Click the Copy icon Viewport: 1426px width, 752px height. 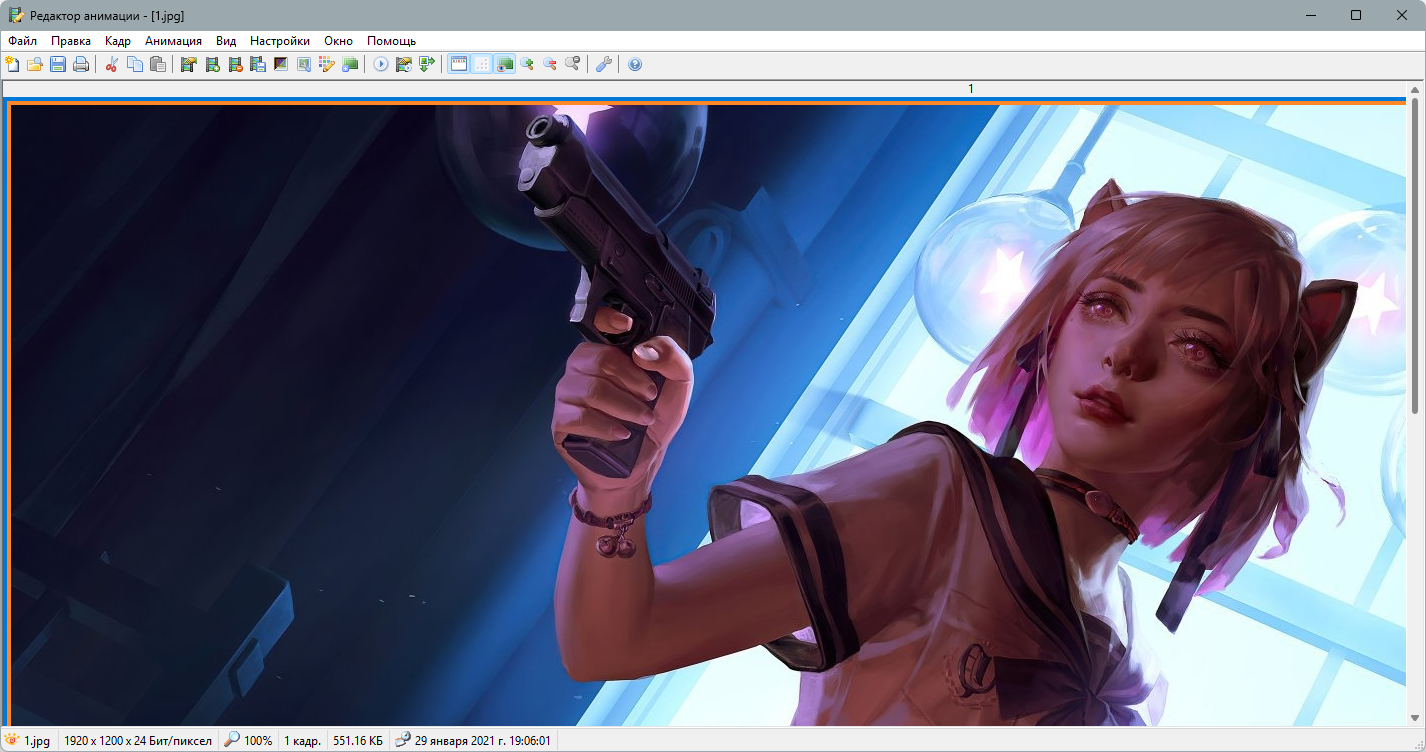135,64
